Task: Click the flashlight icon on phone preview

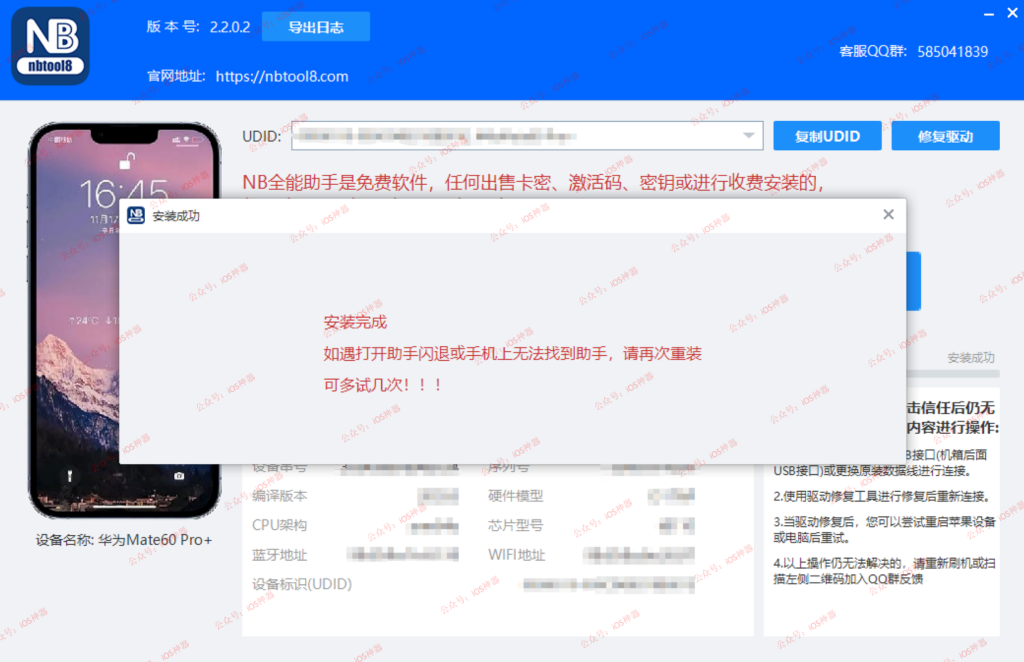Action: [x=70, y=476]
